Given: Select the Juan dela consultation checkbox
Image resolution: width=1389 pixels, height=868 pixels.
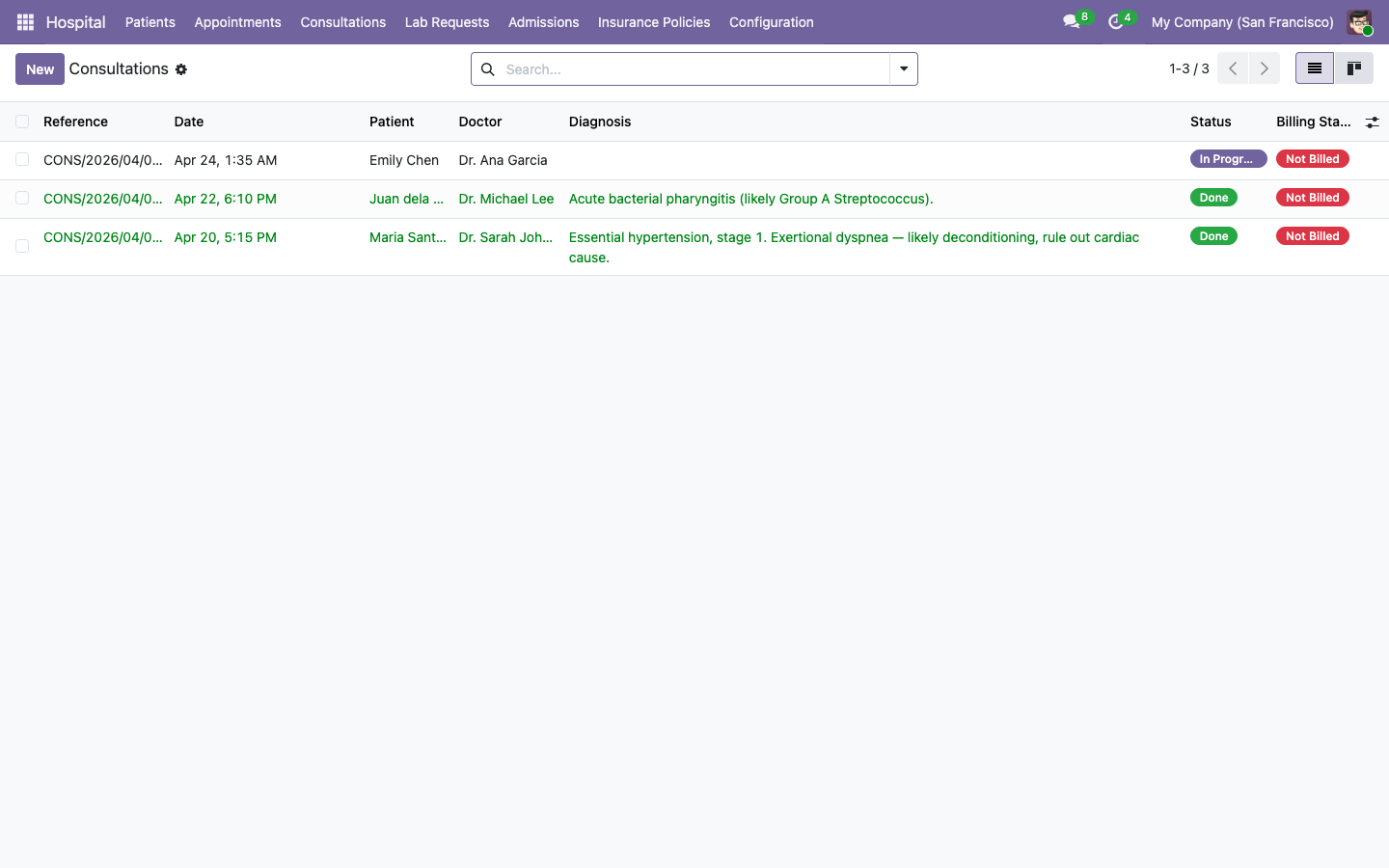Looking at the screenshot, I should [22, 198].
